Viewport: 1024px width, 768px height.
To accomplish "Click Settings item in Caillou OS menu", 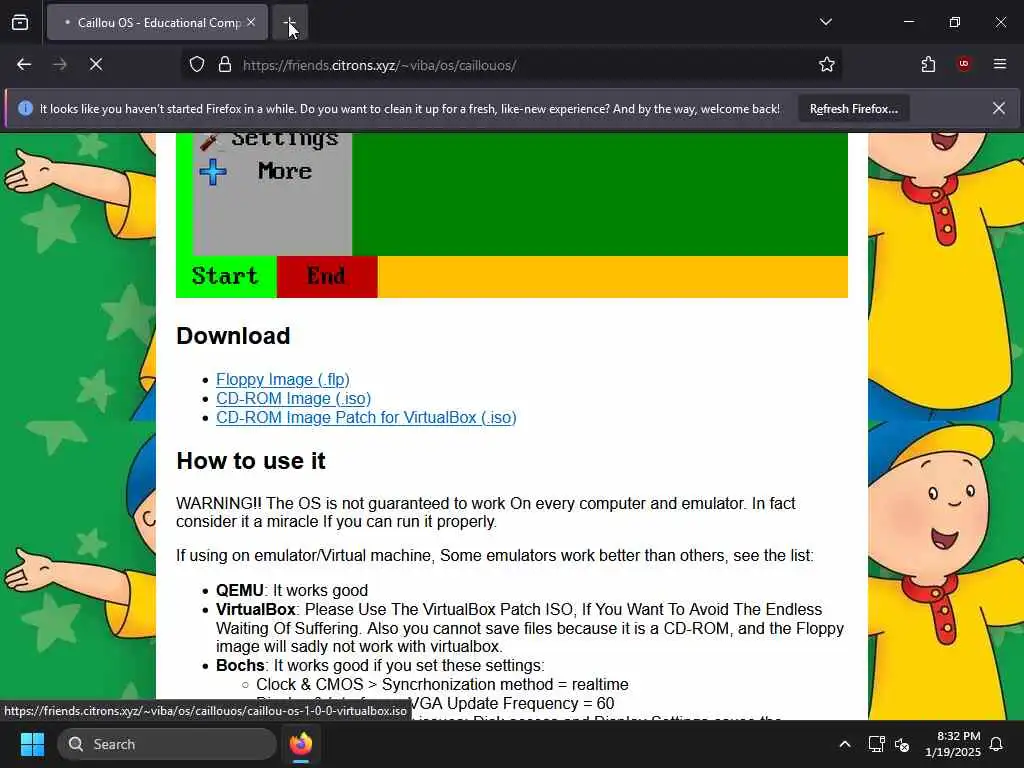I will (269, 140).
